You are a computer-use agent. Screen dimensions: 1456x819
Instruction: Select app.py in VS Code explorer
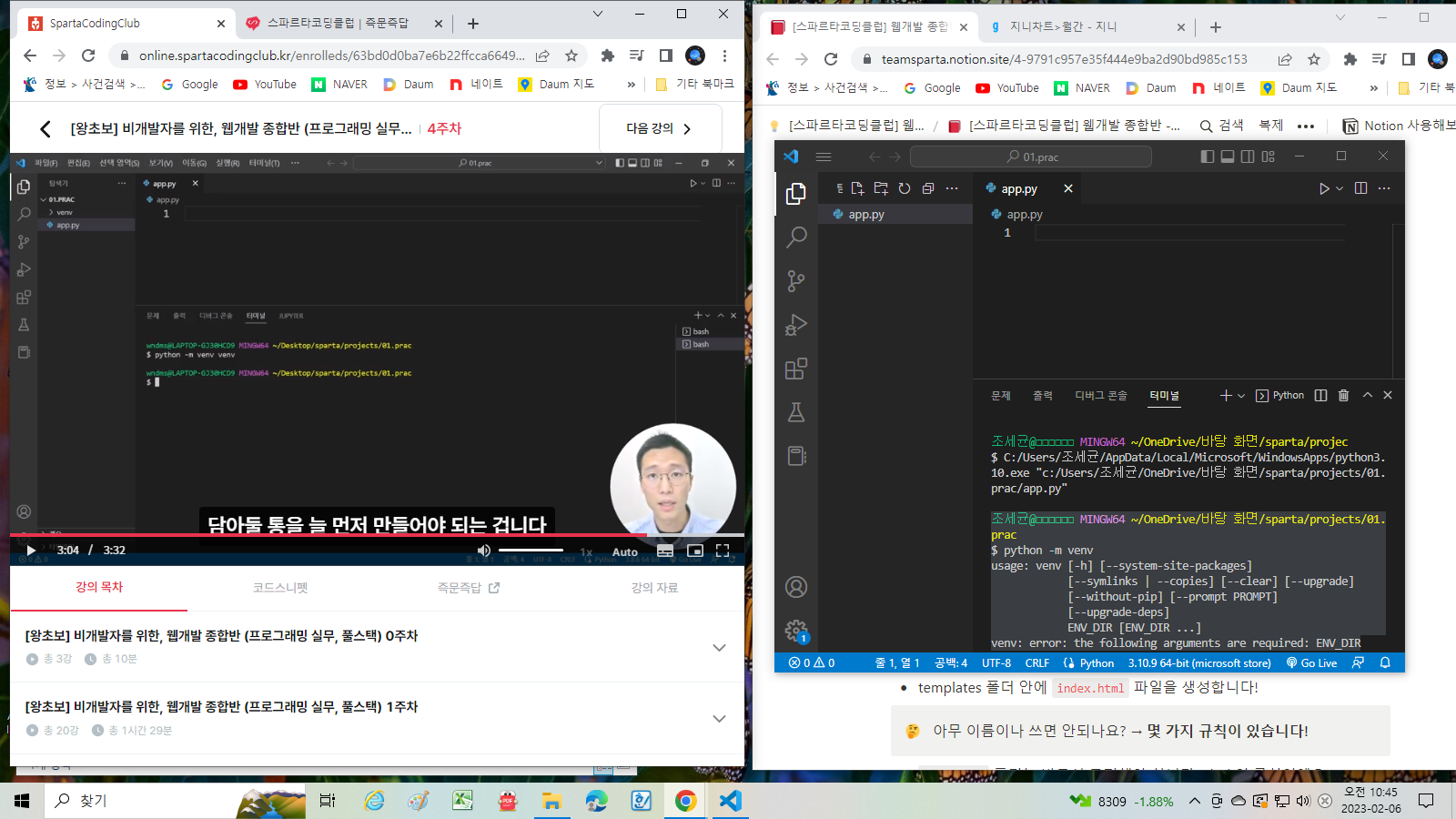[x=895, y=215]
